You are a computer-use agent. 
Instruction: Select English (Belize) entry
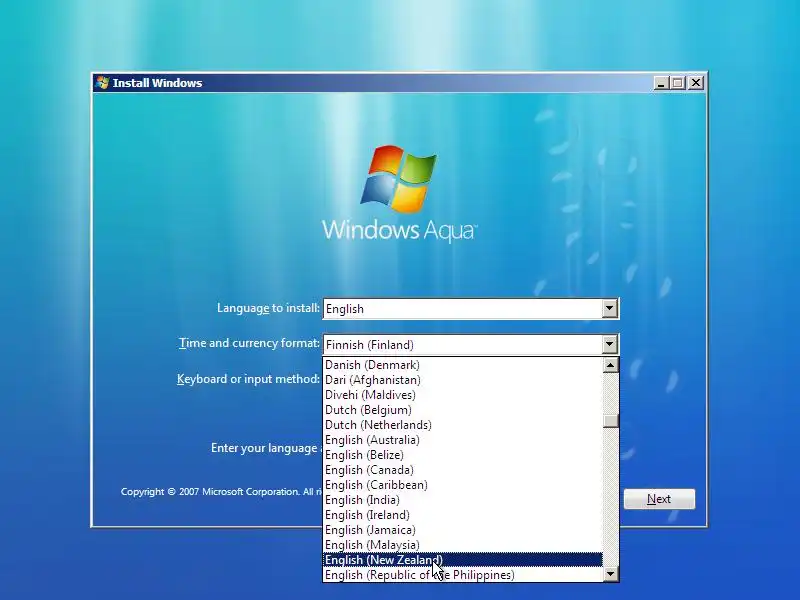(x=463, y=455)
